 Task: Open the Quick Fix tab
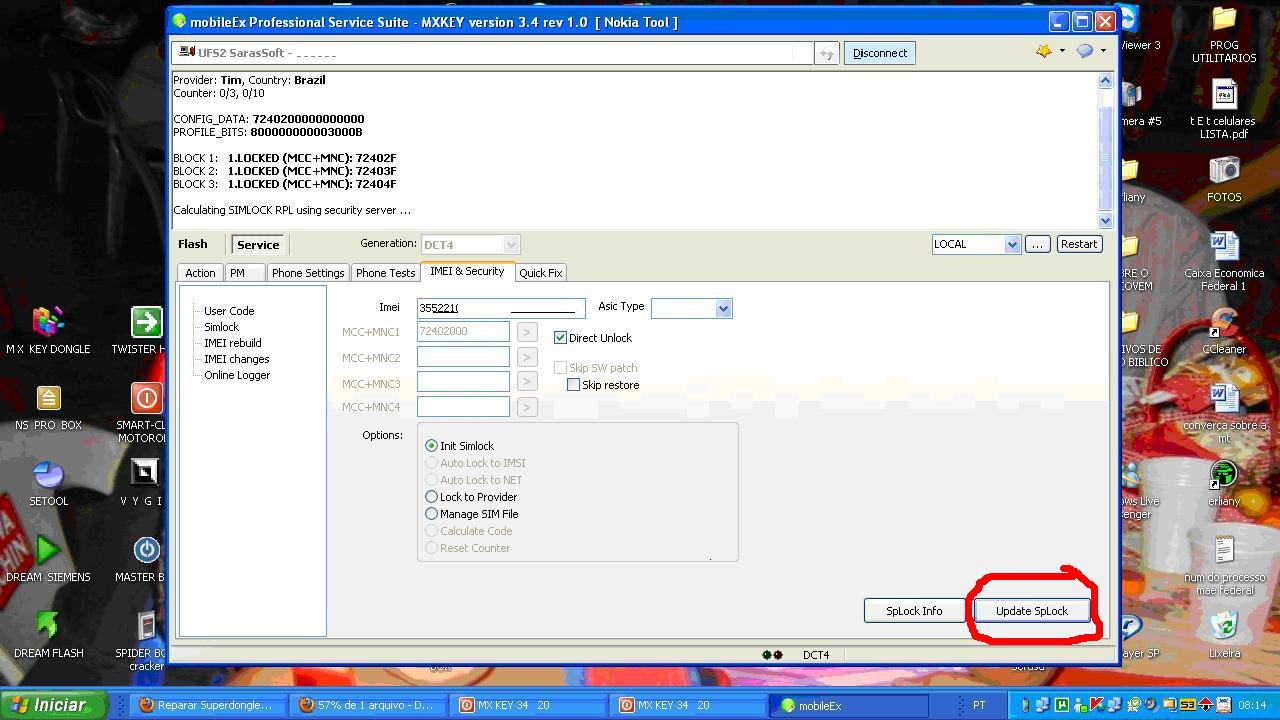pos(541,273)
